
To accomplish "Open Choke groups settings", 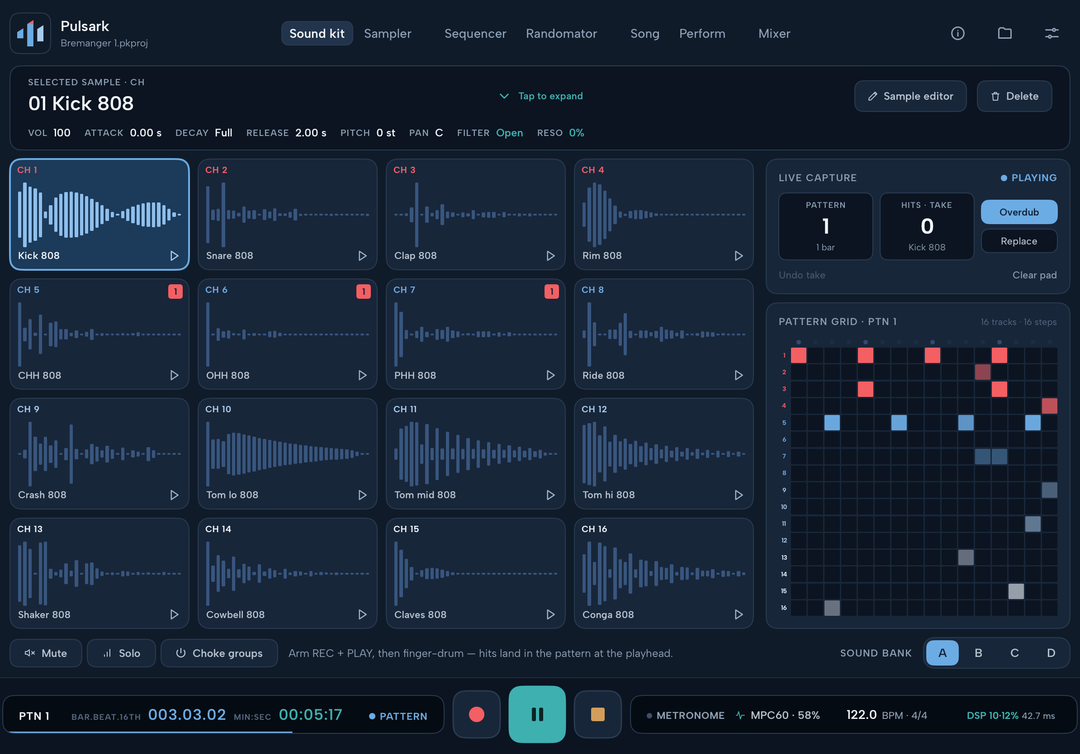I will point(219,653).
